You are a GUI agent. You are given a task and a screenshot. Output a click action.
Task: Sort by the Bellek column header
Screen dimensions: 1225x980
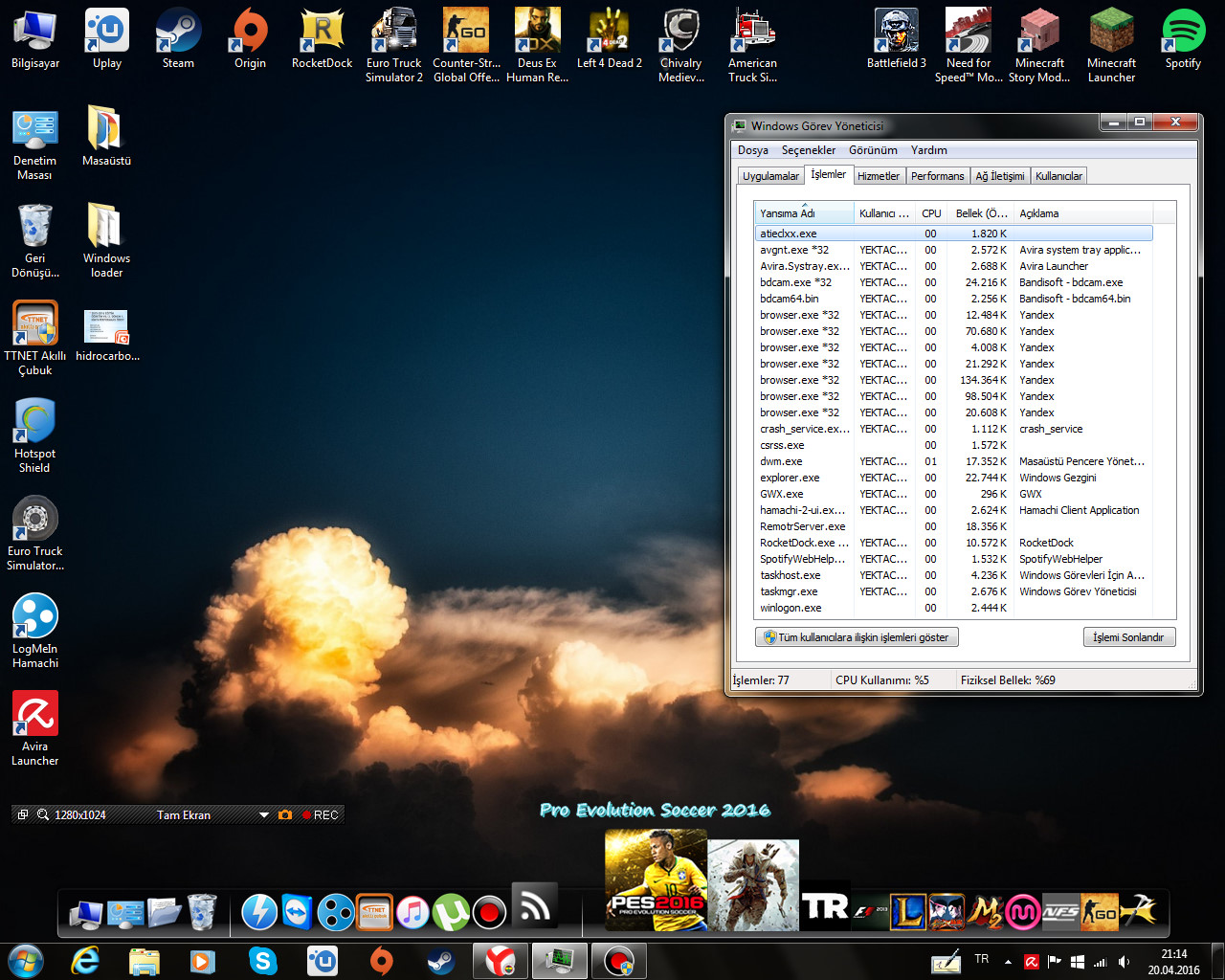coord(981,213)
